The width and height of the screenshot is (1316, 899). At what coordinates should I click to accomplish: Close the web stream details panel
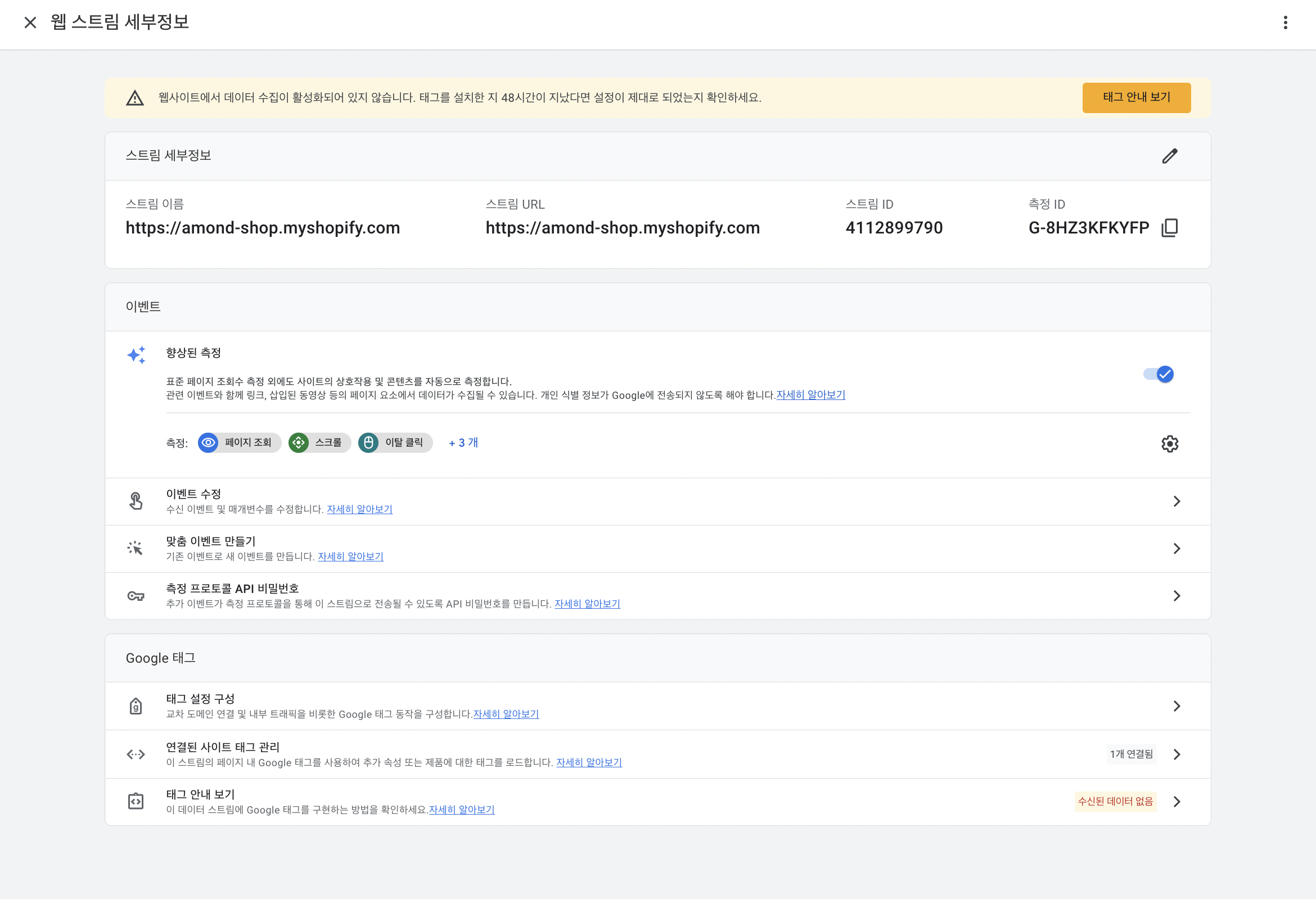(x=30, y=23)
